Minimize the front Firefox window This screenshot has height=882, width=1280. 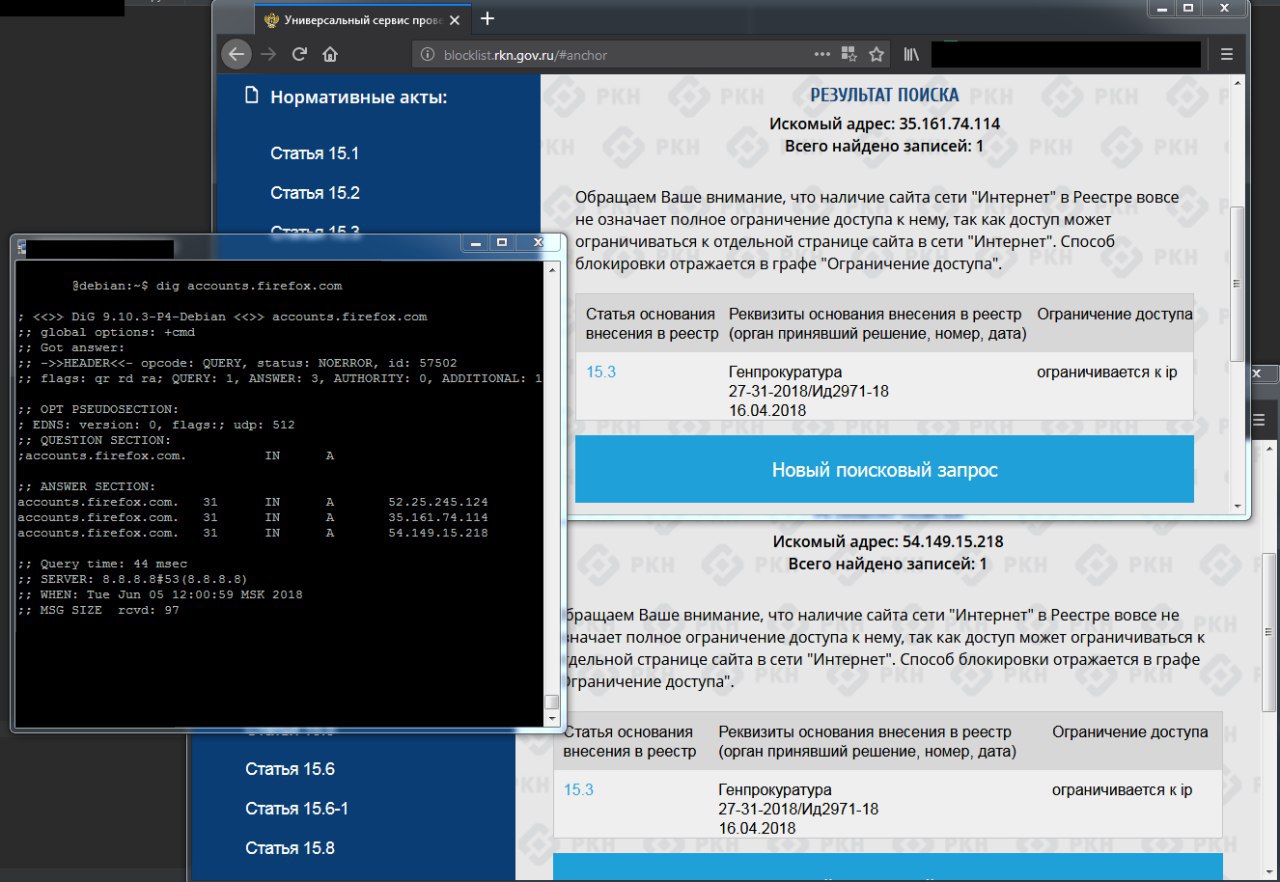point(1163,7)
